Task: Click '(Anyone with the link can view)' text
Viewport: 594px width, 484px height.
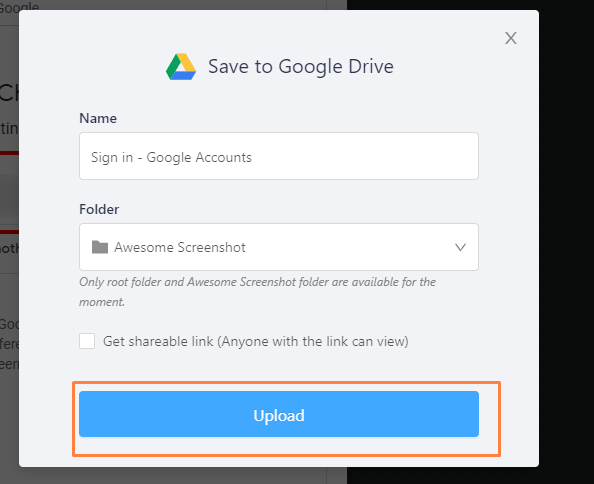Action: [x=313, y=341]
